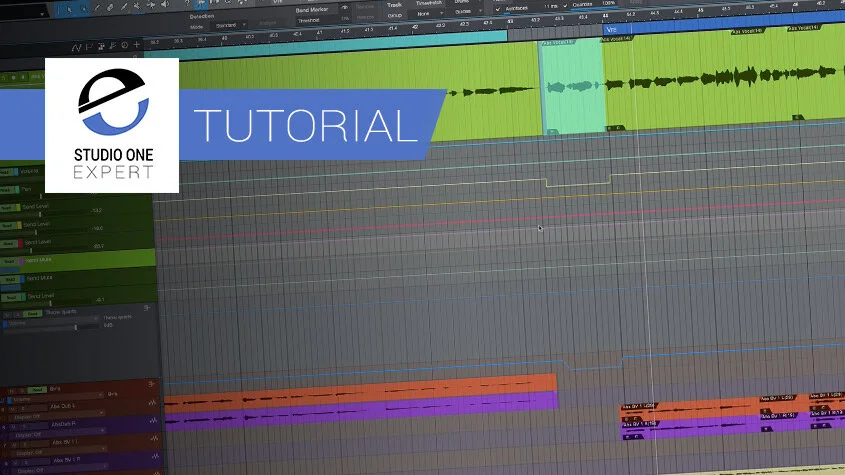Mute the BVs folder track
Viewport: 845px width, 475px height.
click(x=11, y=391)
